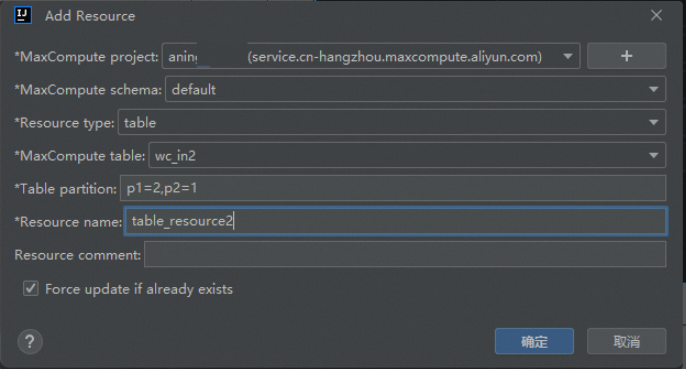
Task: Click the 'Force update if already exists' label
Action: pyautogui.click(x=139, y=289)
